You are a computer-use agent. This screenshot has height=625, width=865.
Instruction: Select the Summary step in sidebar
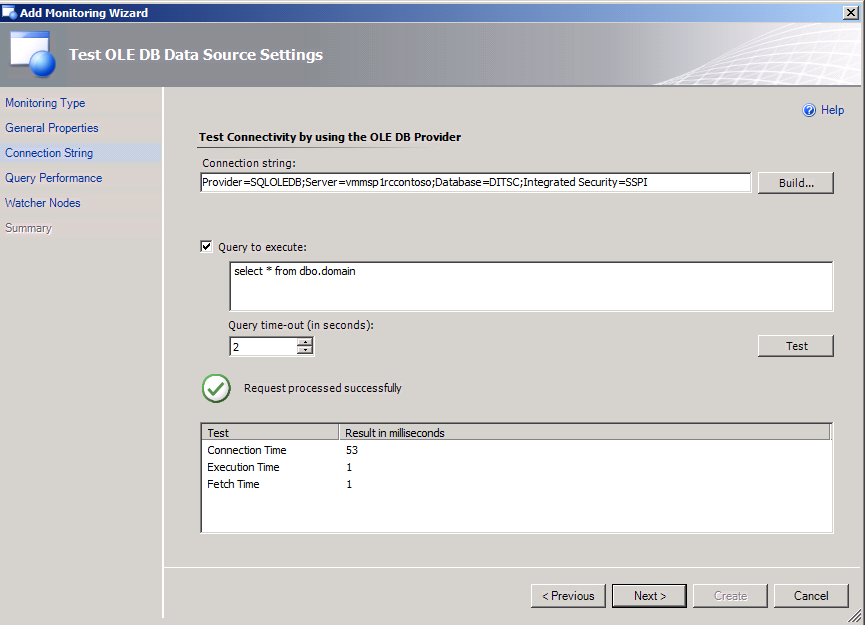(x=29, y=228)
